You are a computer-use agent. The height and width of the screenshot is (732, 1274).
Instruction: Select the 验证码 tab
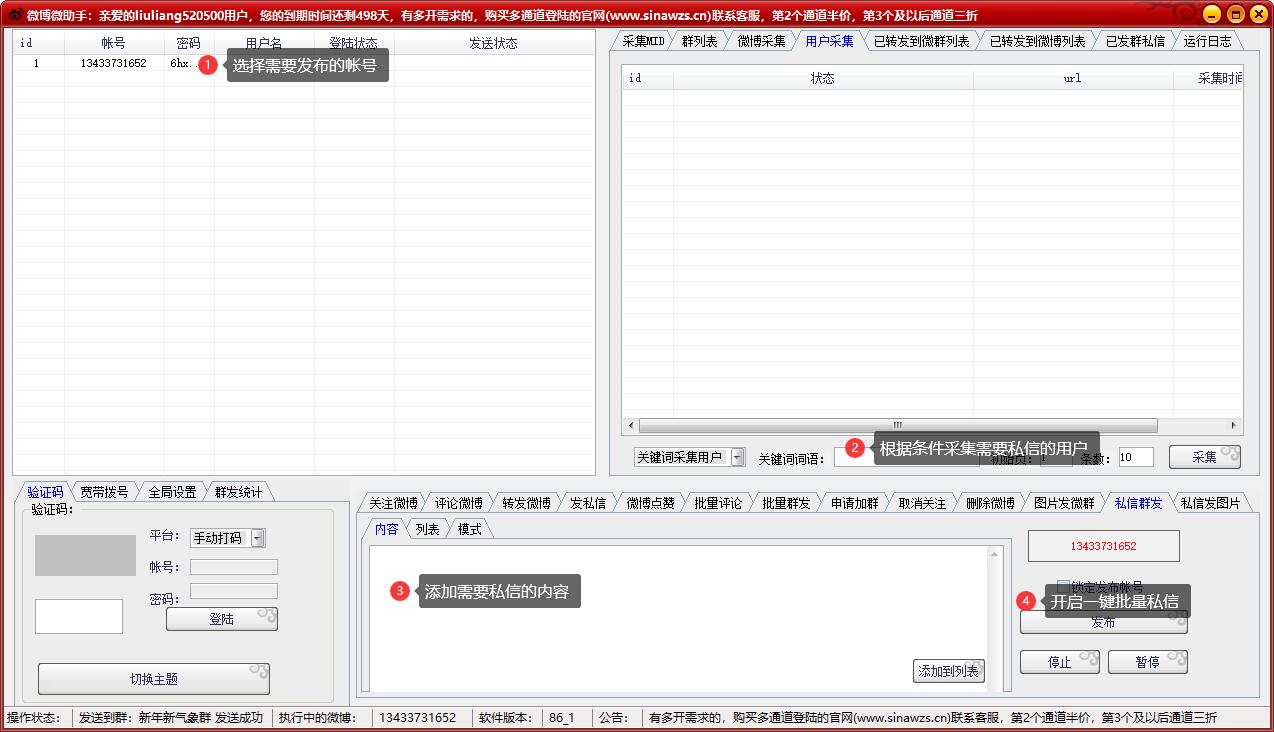(x=45, y=492)
